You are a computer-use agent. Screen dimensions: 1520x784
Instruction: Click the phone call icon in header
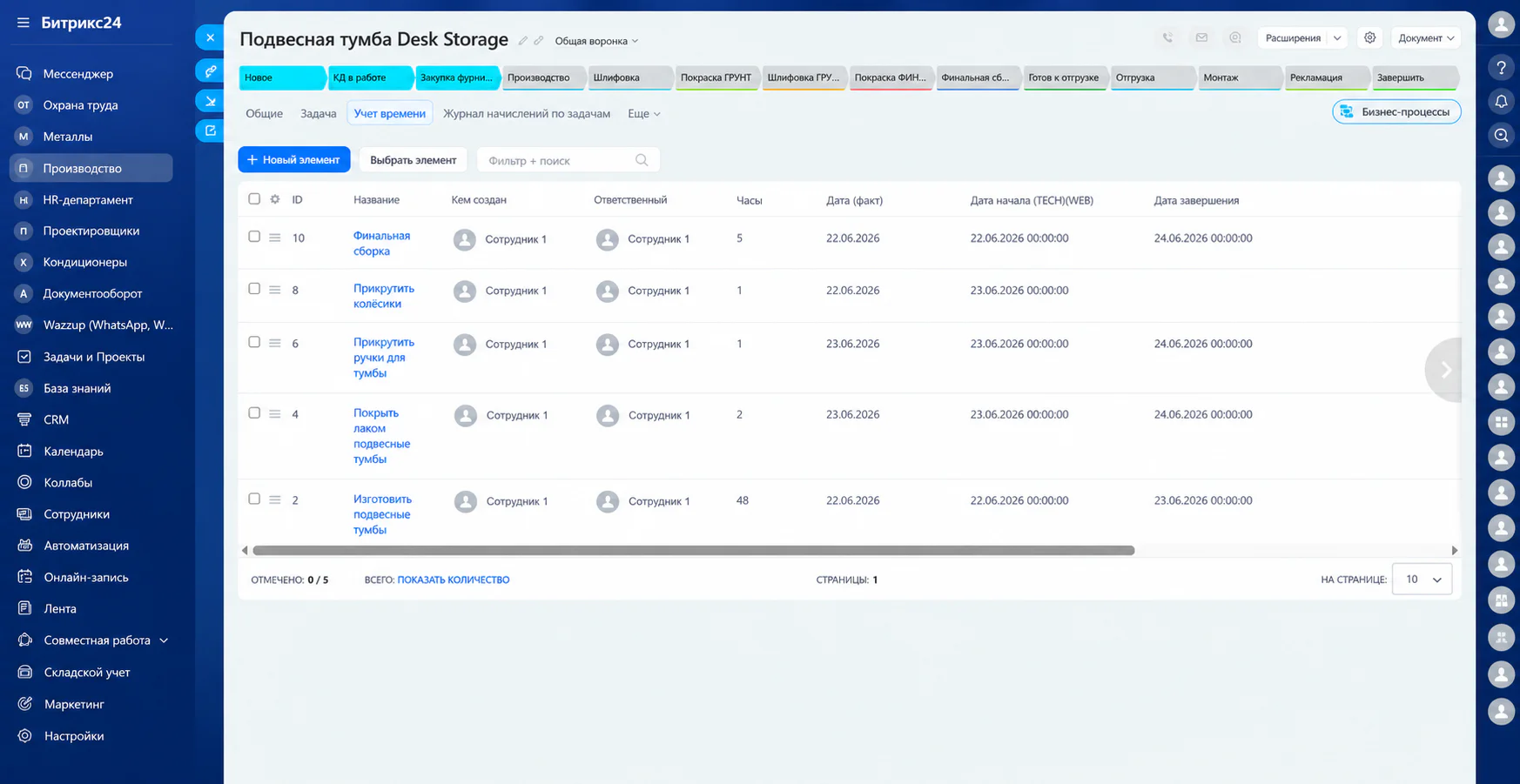pos(1167,38)
